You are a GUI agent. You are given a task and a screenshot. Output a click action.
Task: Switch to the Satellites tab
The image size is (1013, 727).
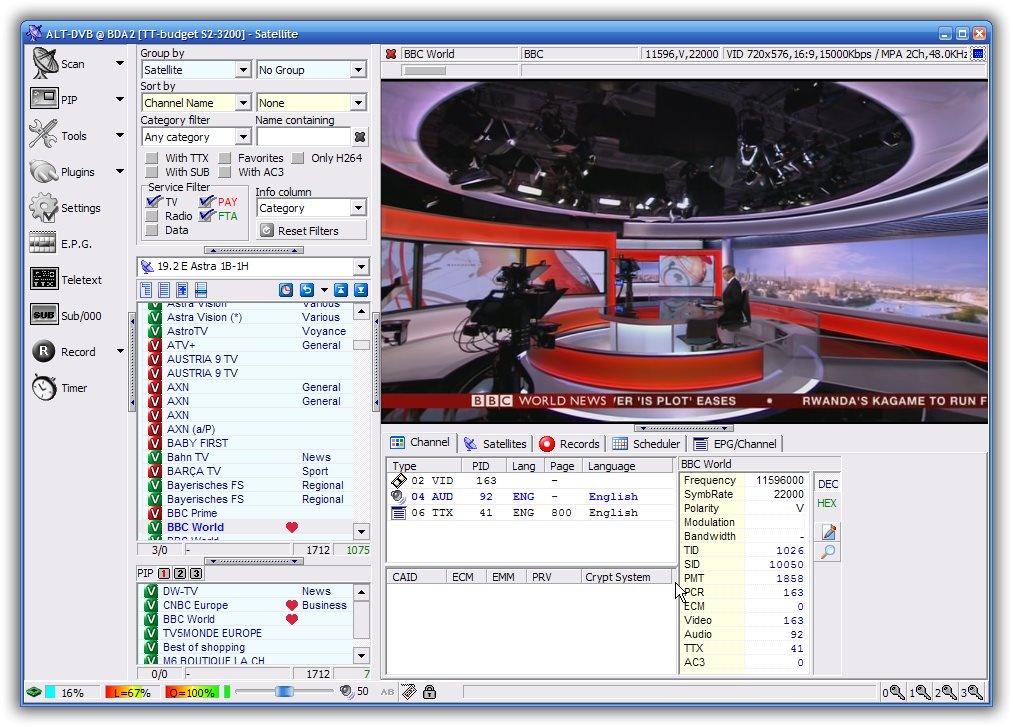(x=495, y=444)
